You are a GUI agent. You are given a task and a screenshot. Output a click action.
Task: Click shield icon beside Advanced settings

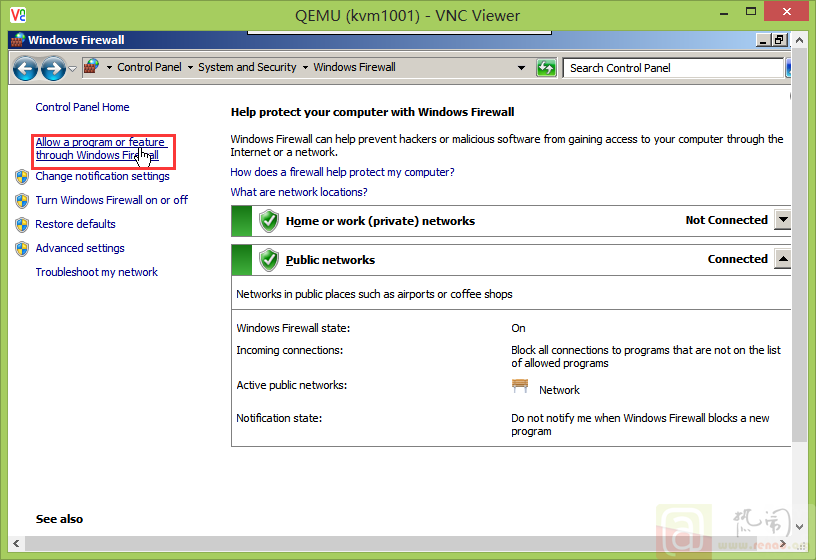click(22, 249)
